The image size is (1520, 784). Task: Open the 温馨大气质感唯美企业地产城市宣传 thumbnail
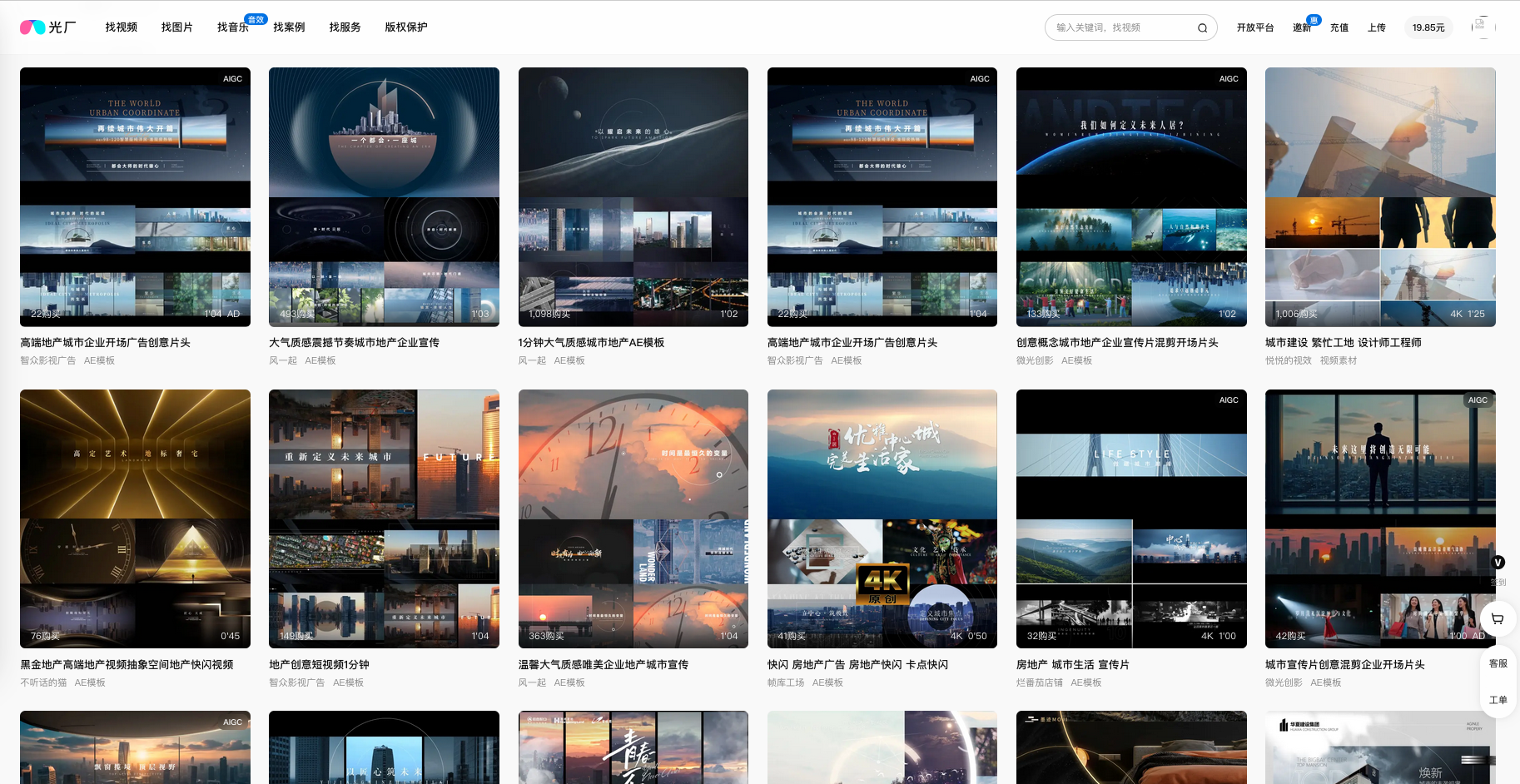[633, 519]
